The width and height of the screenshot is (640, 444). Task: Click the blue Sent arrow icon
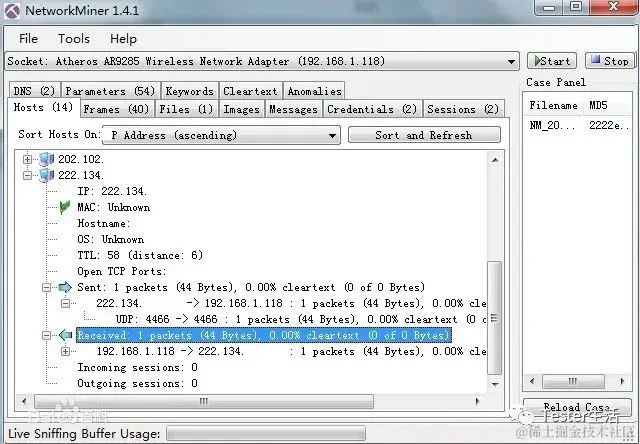coord(65,287)
